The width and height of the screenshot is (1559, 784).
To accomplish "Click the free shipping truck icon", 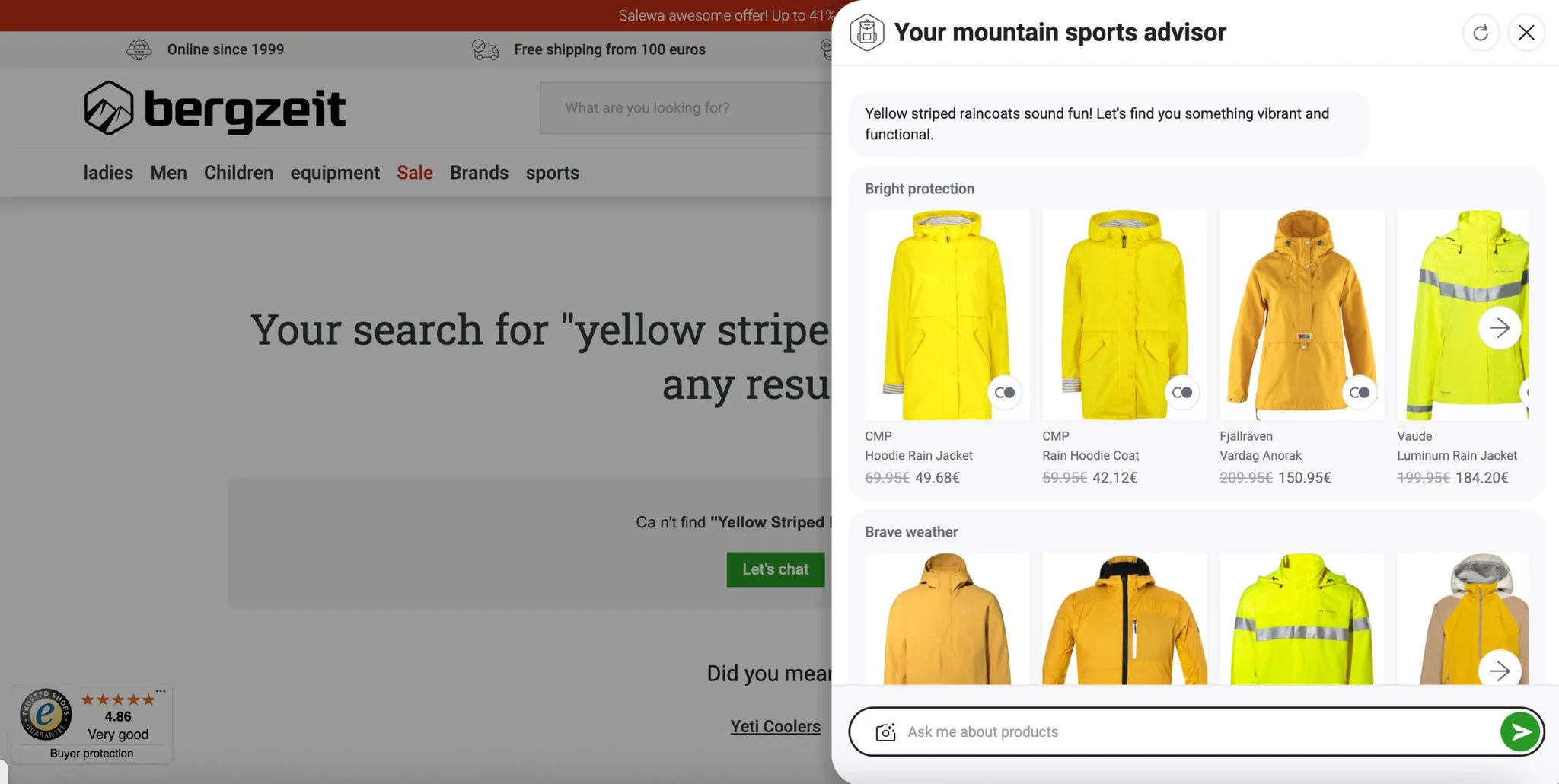I will 485,49.
